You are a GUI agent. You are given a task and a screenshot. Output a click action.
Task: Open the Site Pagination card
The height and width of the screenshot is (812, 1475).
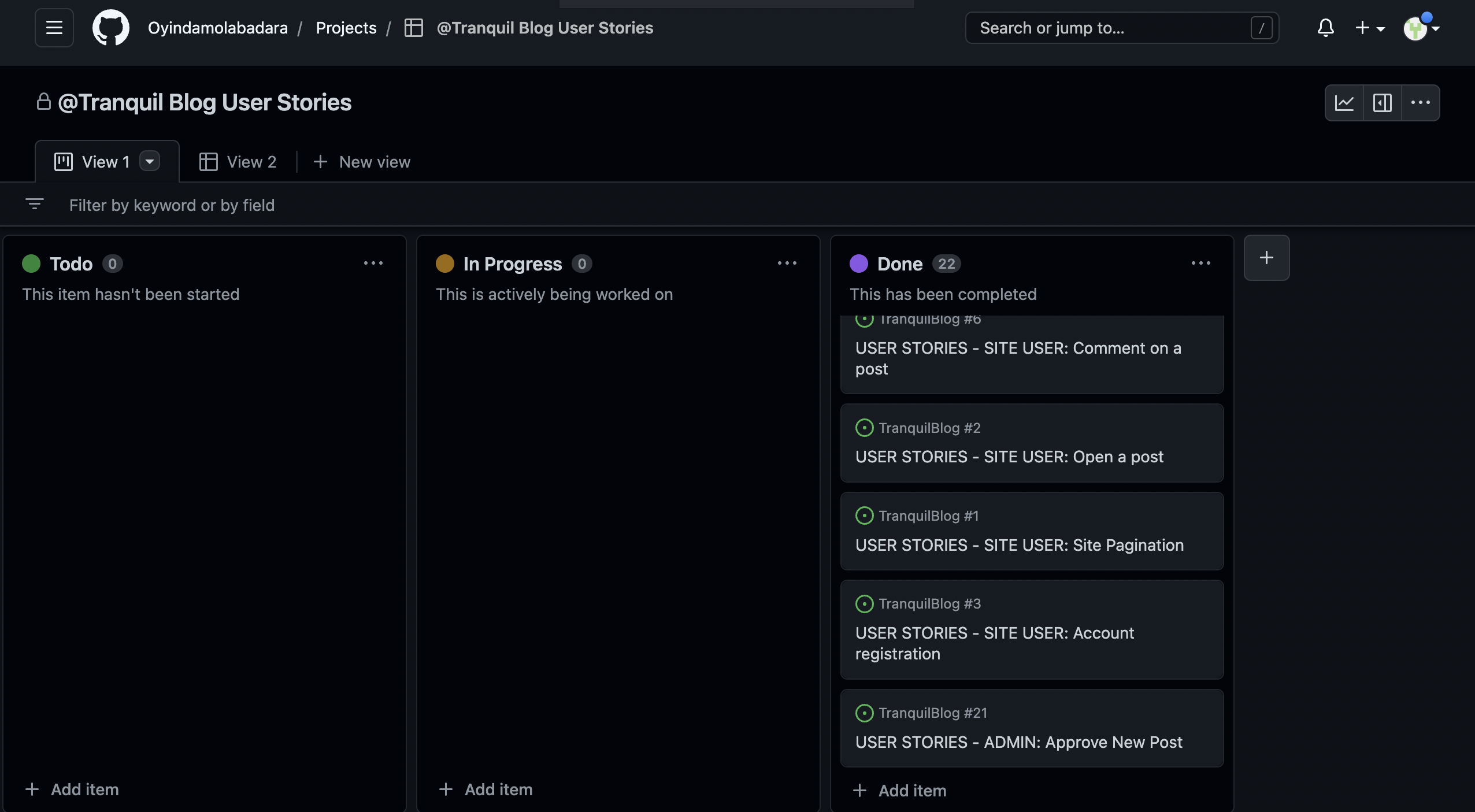point(1019,545)
